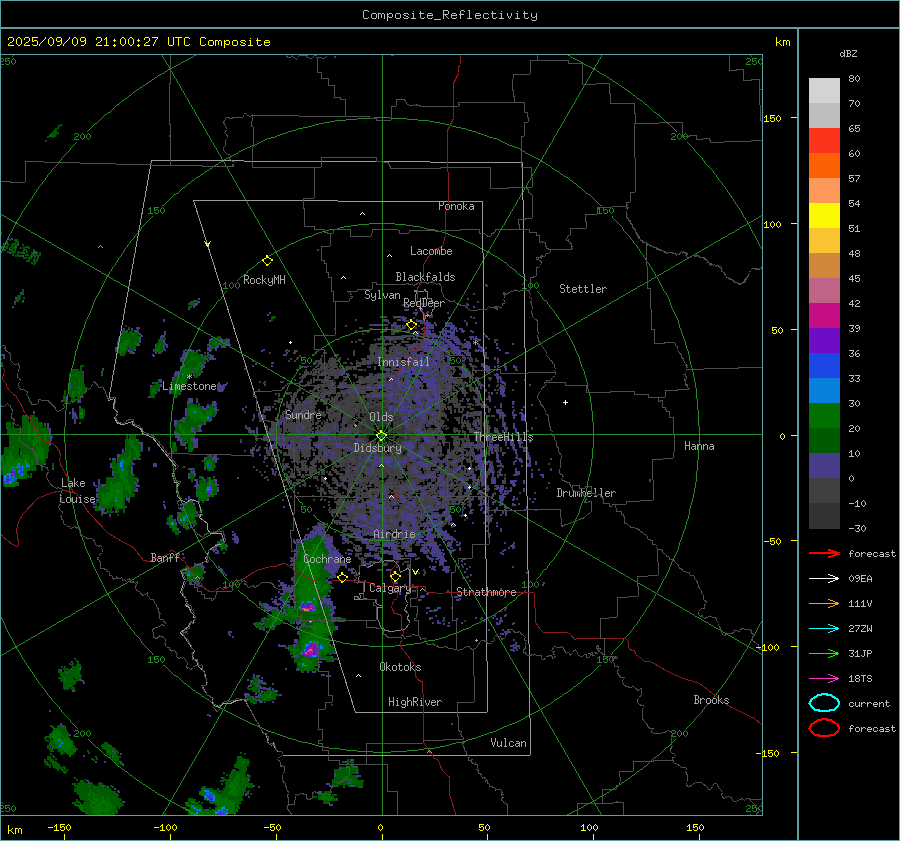Click the red forecast arrow in legend
The image size is (900, 841).
(x=824, y=553)
